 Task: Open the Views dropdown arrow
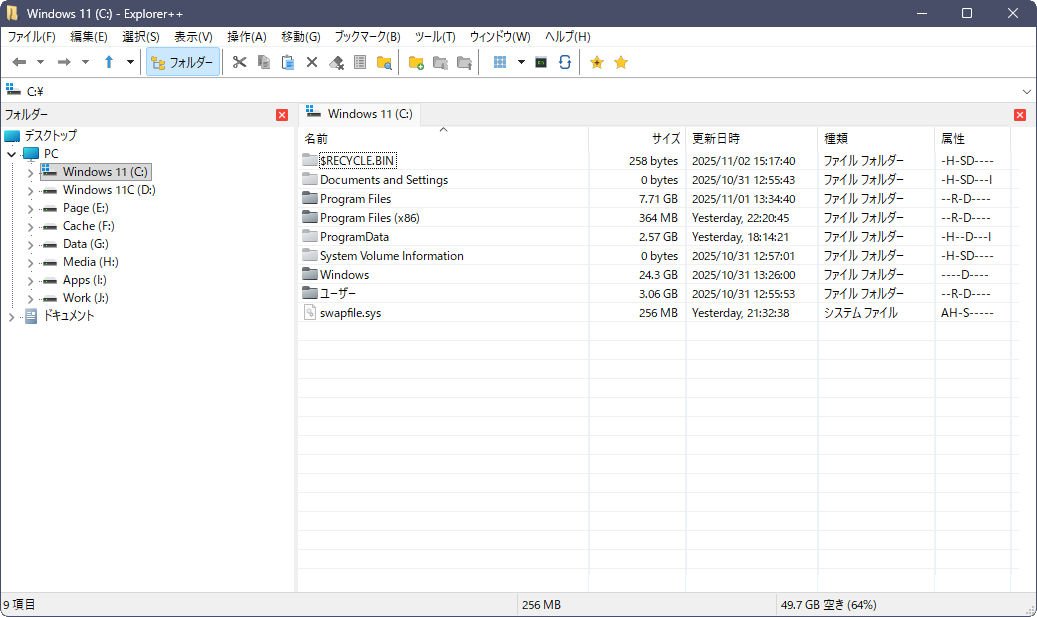coord(521,62)
